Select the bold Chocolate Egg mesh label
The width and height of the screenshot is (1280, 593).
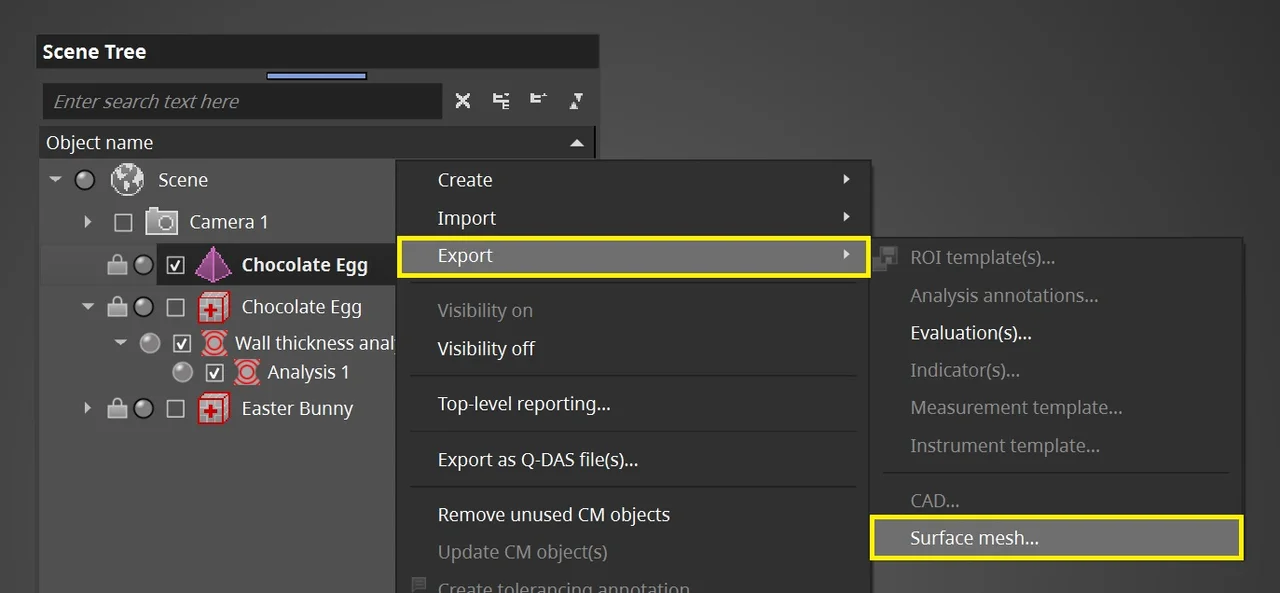click(x=305, y=265)
